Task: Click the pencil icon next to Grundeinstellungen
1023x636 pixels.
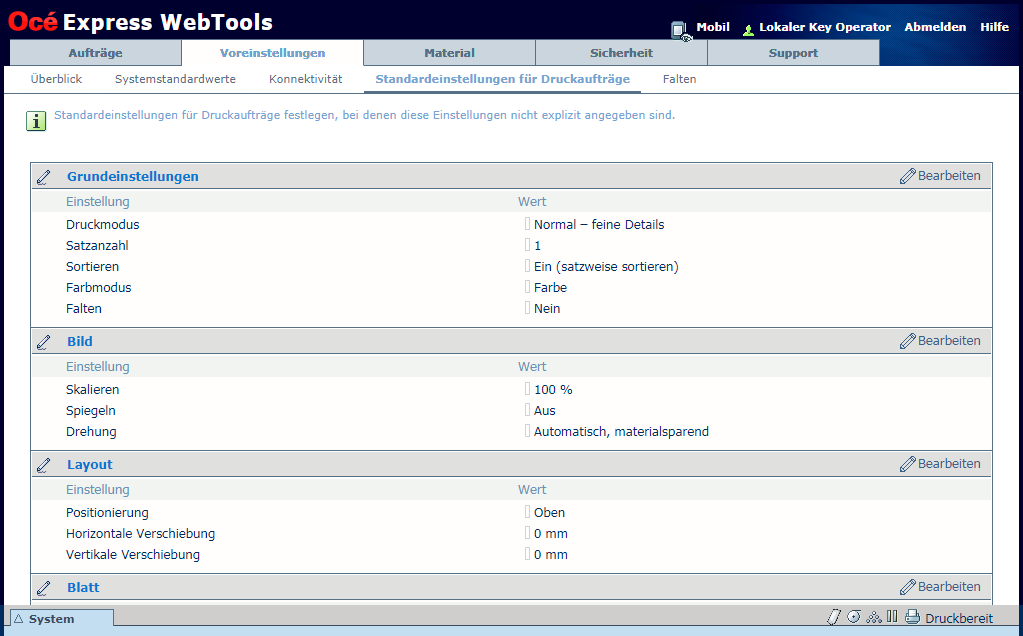Action: point(44,177)
